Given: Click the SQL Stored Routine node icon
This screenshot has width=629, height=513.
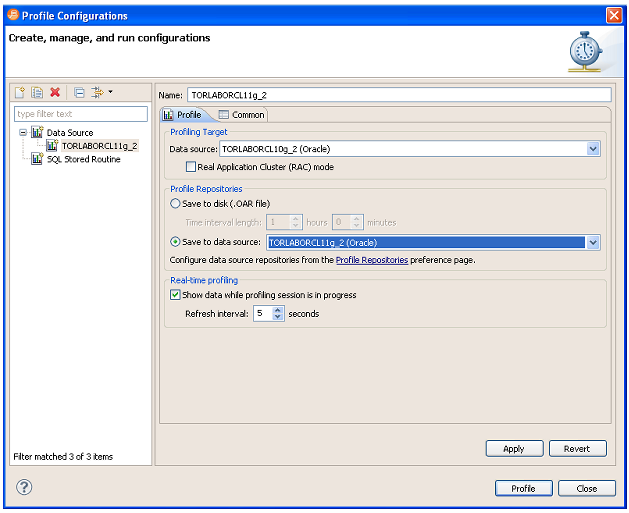Looking at the screenshot, I should pyautogui.click(x=37, y=158).
